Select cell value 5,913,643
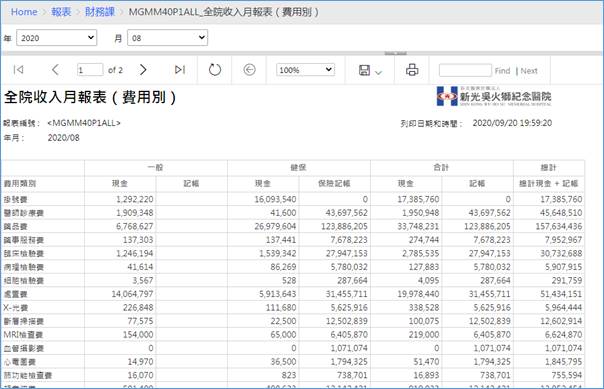This screenshot has width=604, height=389. (277, 294)
